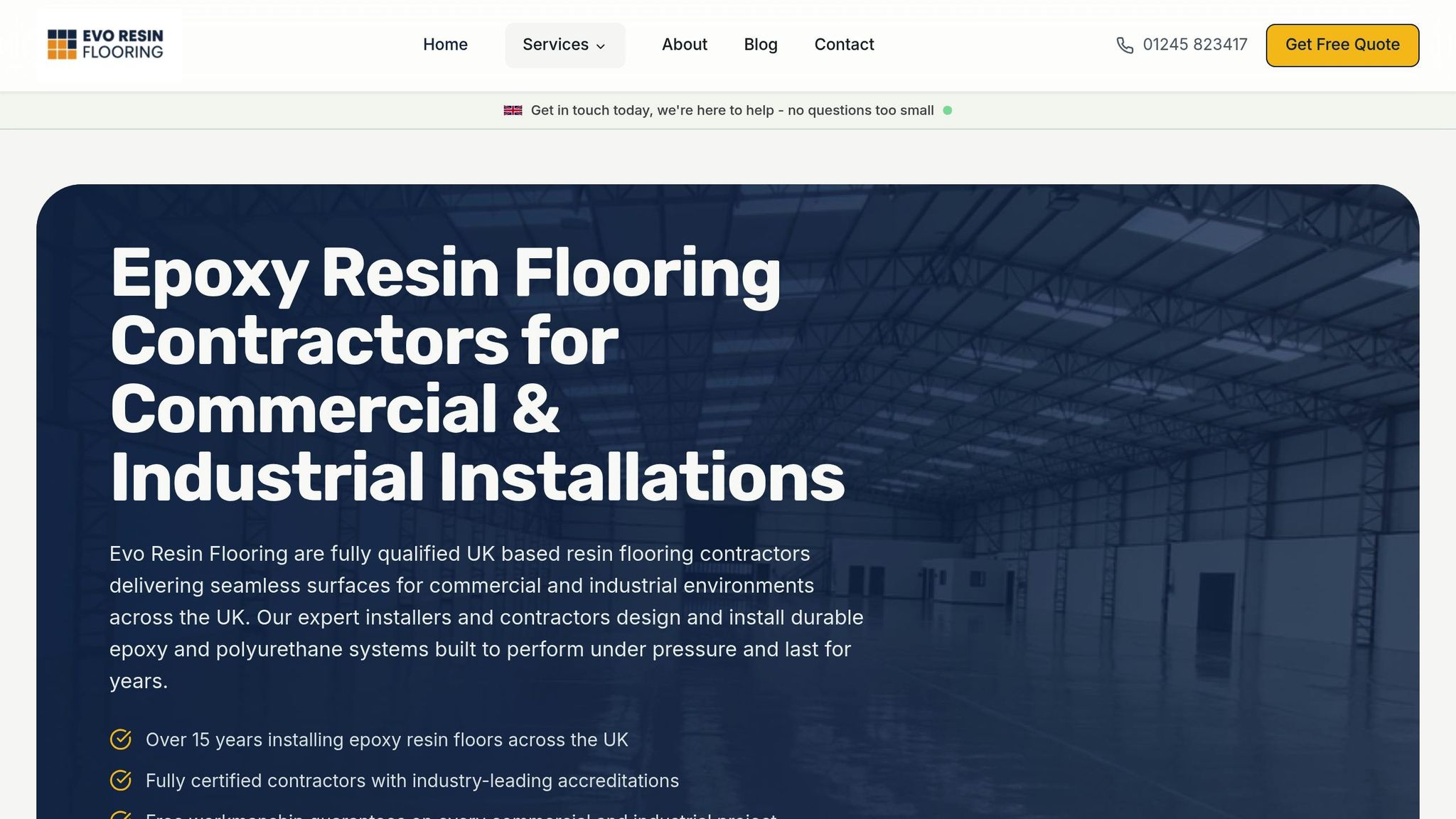
Task: Click the chevron next to Services
Action: coord(601,46)
